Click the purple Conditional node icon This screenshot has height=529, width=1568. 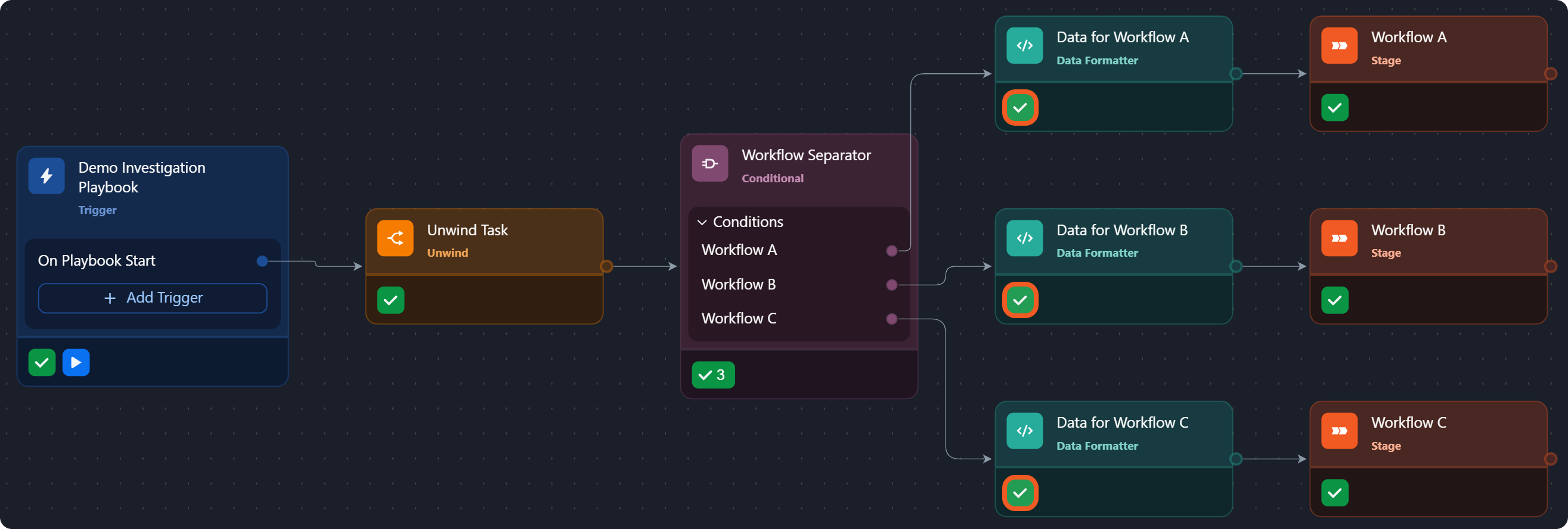point(709,164)
